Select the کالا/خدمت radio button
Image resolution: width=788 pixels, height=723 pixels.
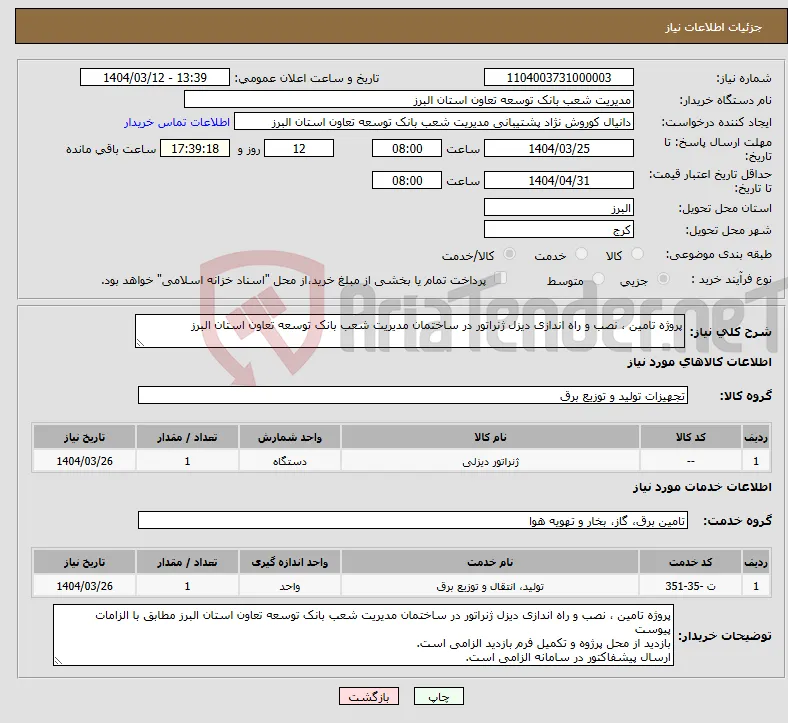tap(510, 254)
